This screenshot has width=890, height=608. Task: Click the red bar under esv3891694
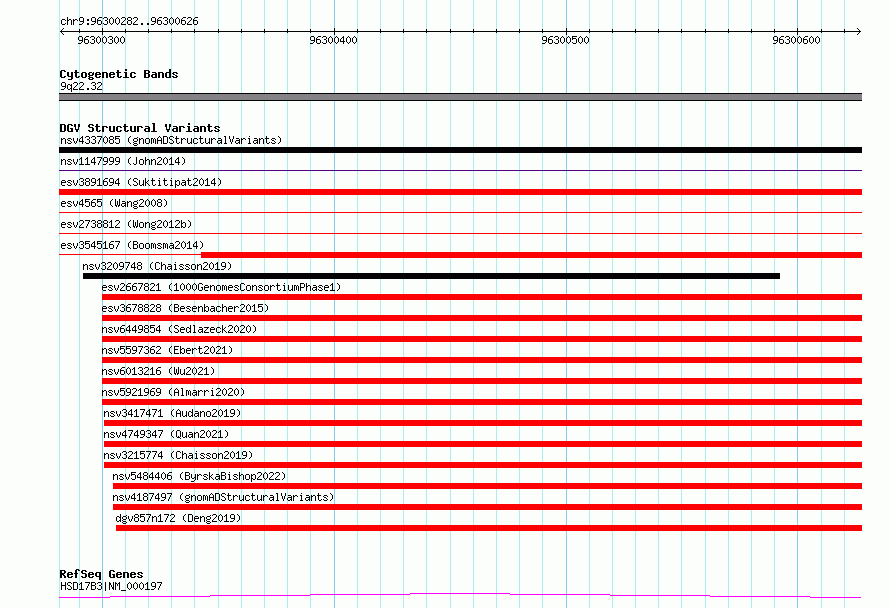pos(460,192)
